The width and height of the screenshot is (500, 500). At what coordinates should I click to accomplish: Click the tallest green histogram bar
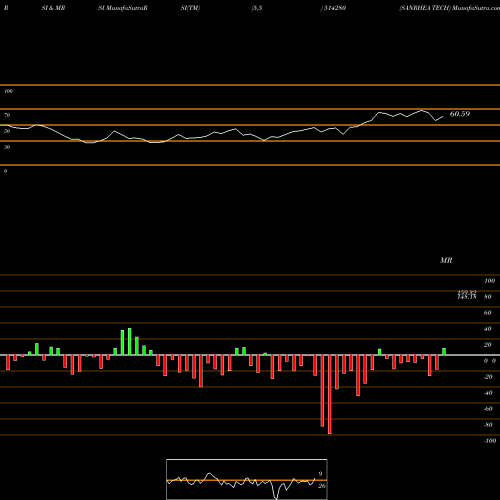click(x=130, y=342)
